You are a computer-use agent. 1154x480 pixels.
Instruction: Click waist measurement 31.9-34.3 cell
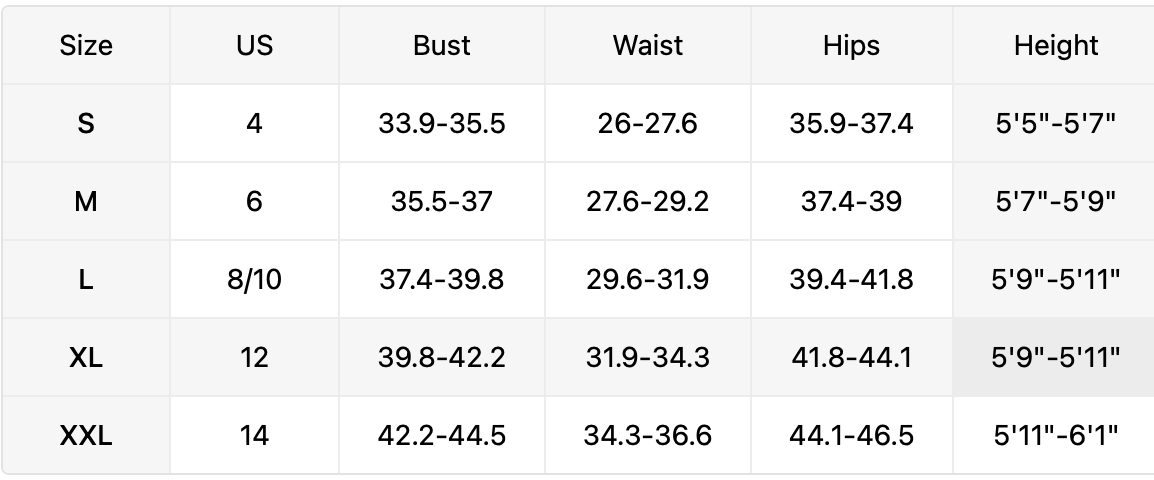pyautogui.click(x=647, y=357)
